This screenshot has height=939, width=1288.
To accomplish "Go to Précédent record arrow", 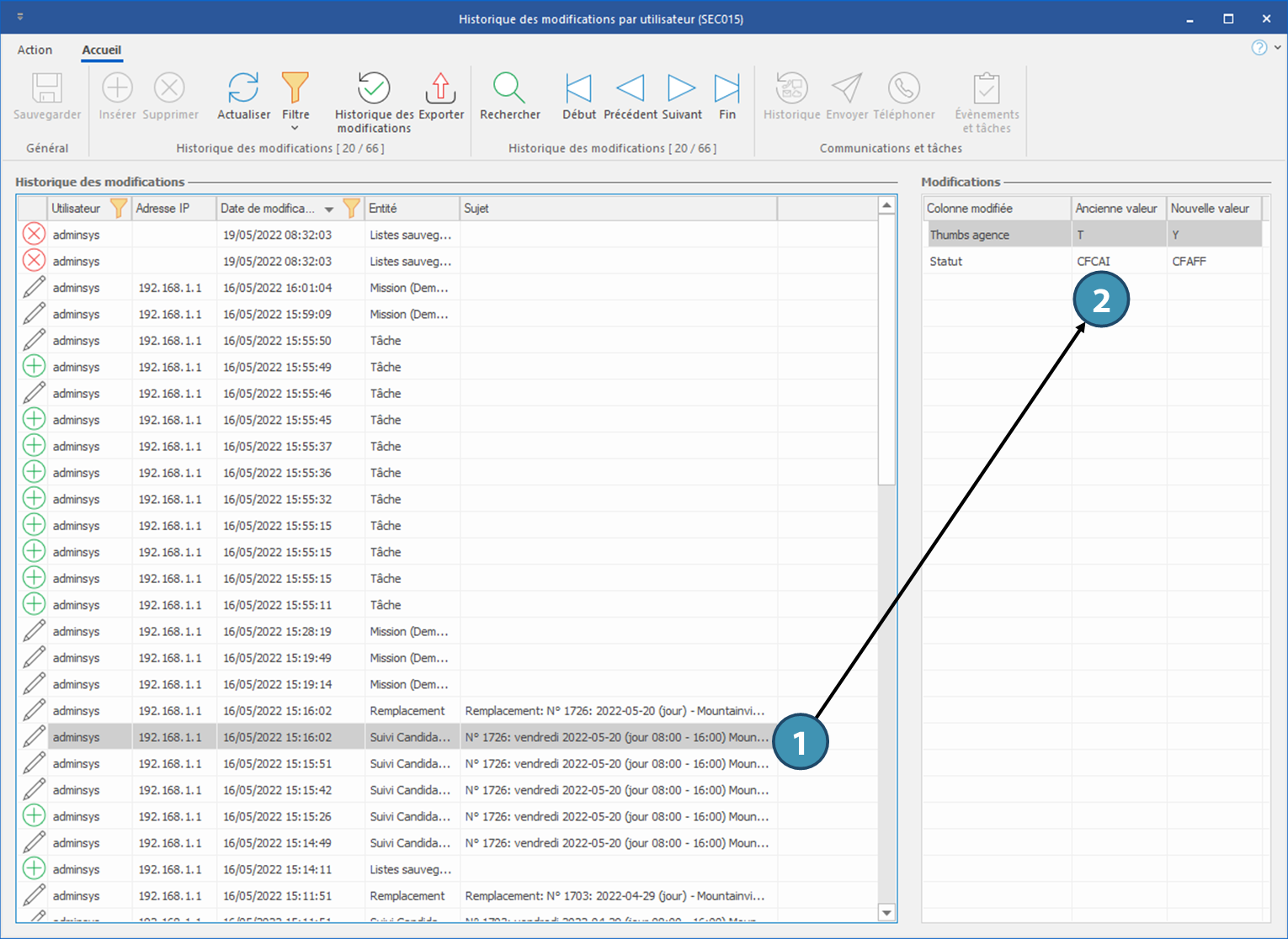I will (x=630, y=88).
